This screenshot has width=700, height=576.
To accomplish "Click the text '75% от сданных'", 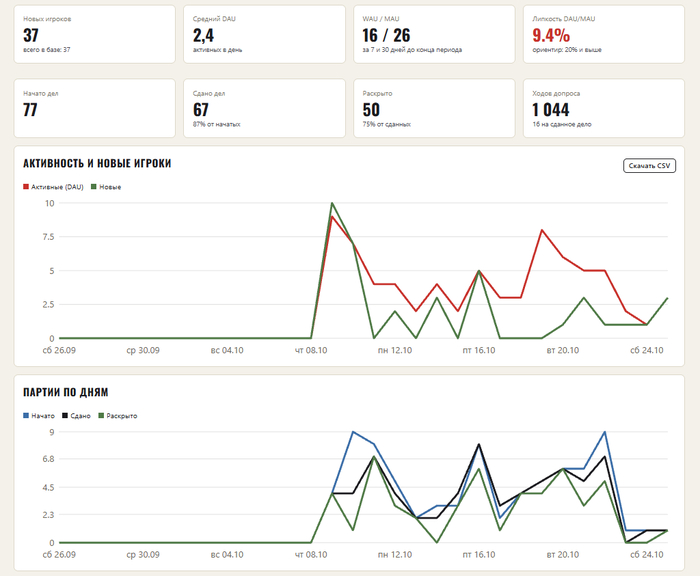I will tap(387, 124).
